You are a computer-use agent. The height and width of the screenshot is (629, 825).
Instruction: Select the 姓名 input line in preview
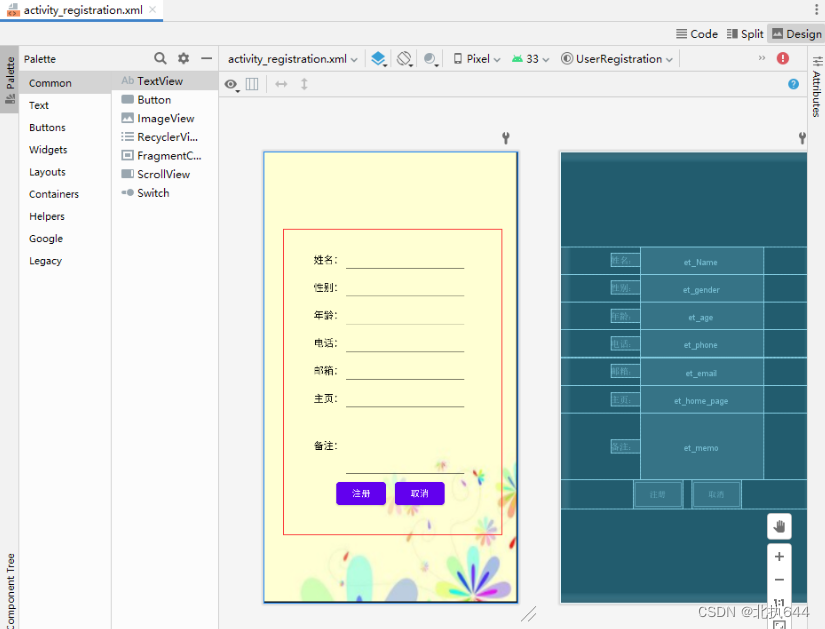405,260
